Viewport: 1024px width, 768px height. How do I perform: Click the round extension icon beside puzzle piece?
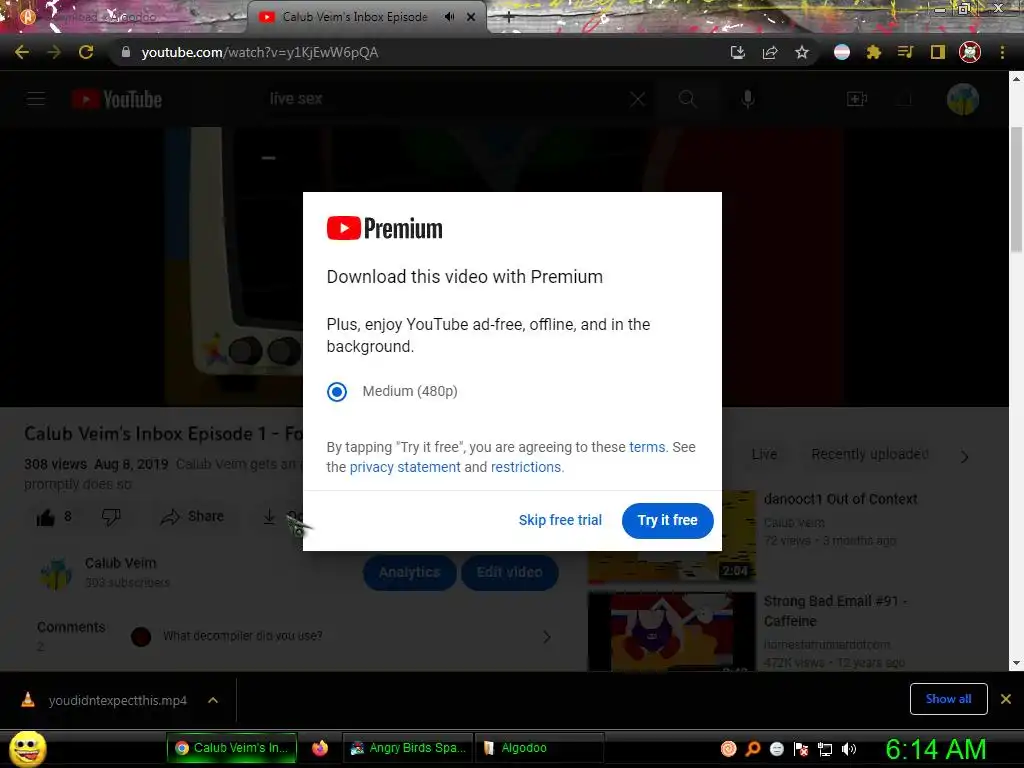(x=842, y=52)
